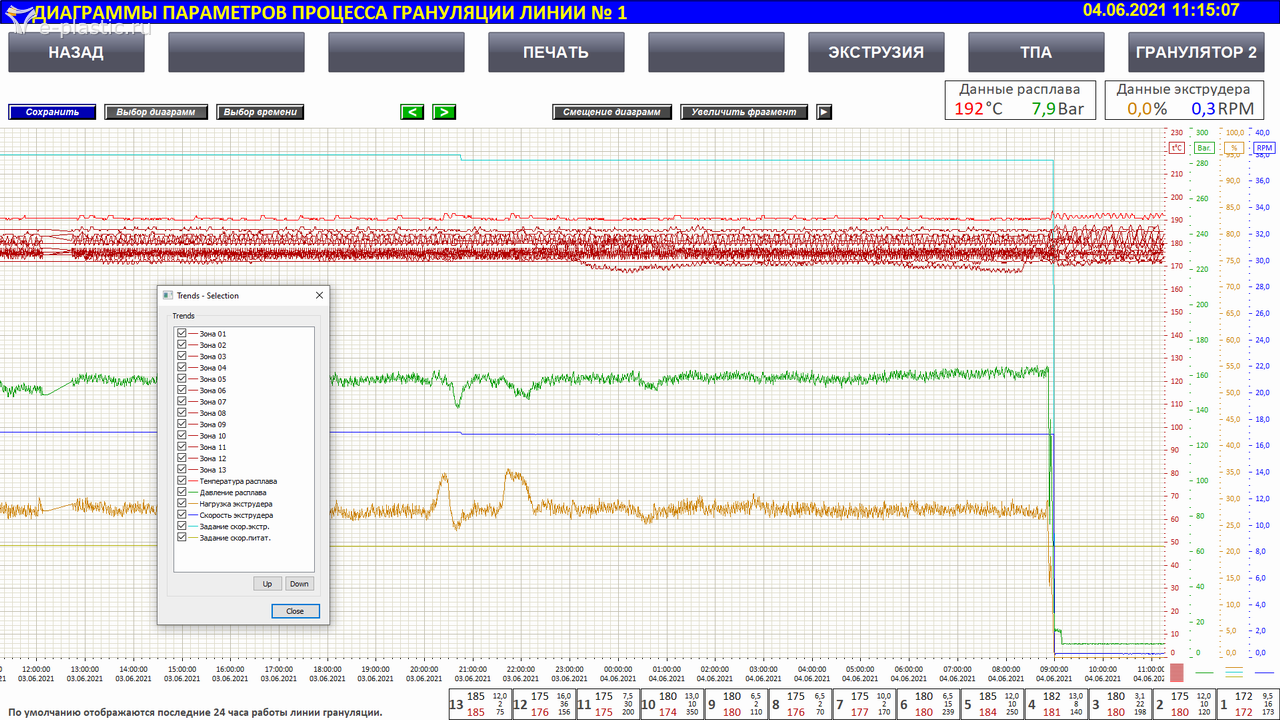Click the blue RPM axis label
This screenshot has width=1280, height=720.
pos(1265,147)
